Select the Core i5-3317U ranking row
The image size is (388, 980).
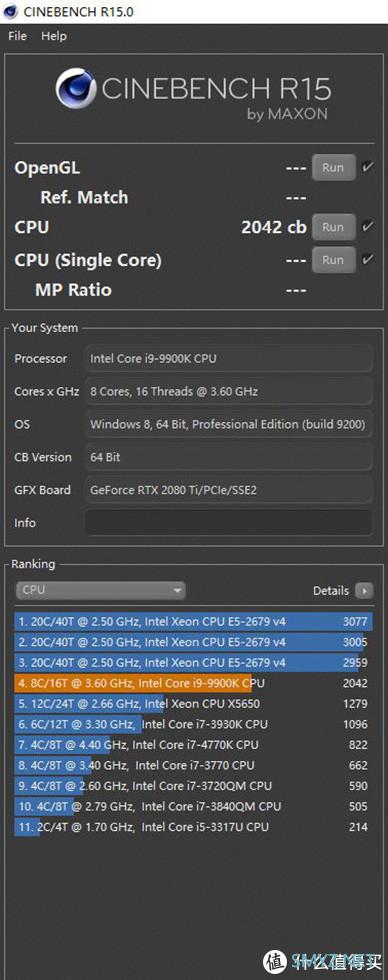click(194, 827)
